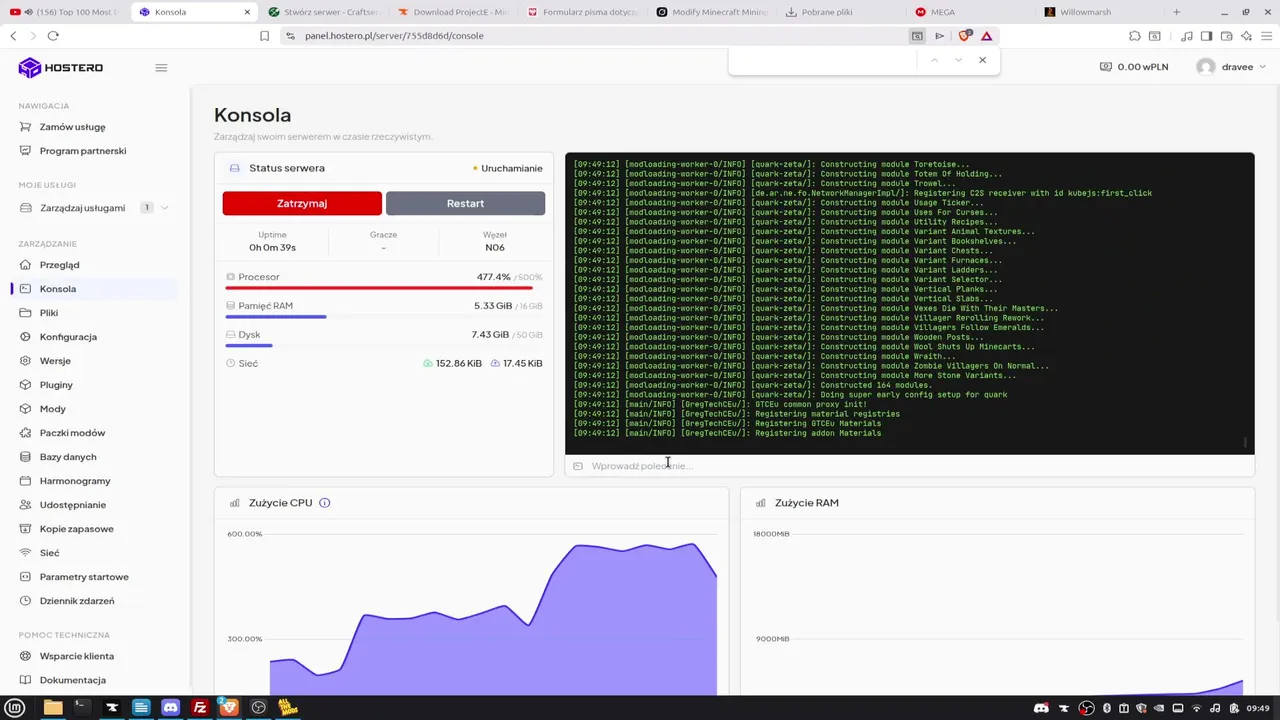Stop server with Zatrzymaj button
The image size is (1280, 720).
[x=302, y=203]
